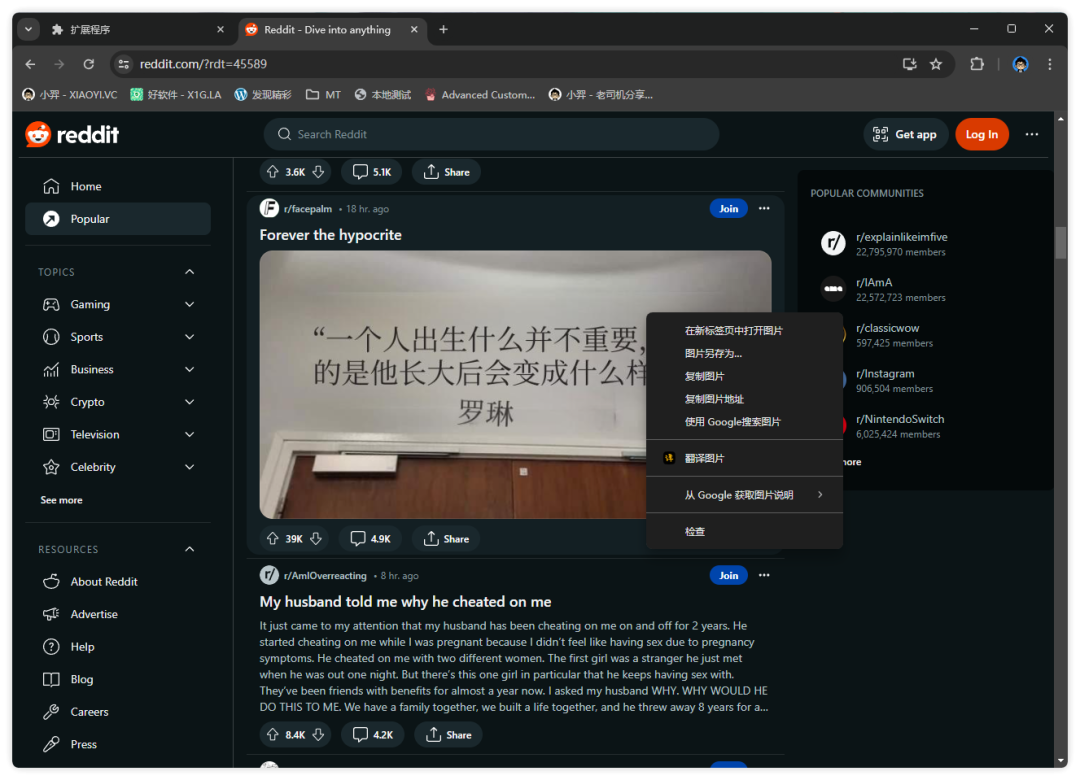Choose '复制图片' from context menu
Viewport: 1080px width, 780px height.
(x=704, y=376)
